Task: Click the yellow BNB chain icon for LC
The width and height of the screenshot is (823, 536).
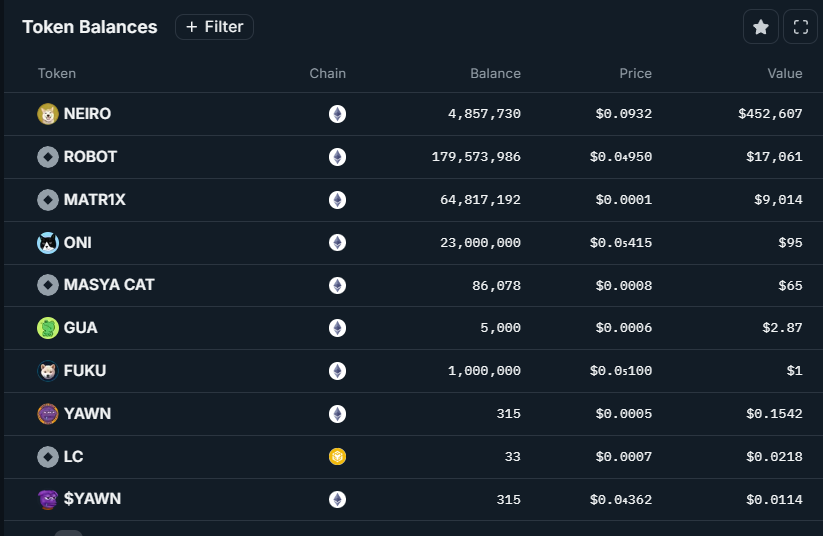Action: point(338,457)
